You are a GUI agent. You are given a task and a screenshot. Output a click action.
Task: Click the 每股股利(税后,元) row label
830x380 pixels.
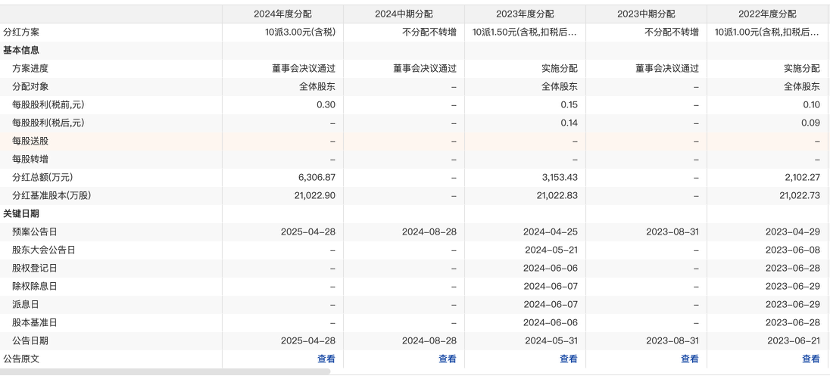[x=48, y=123]
